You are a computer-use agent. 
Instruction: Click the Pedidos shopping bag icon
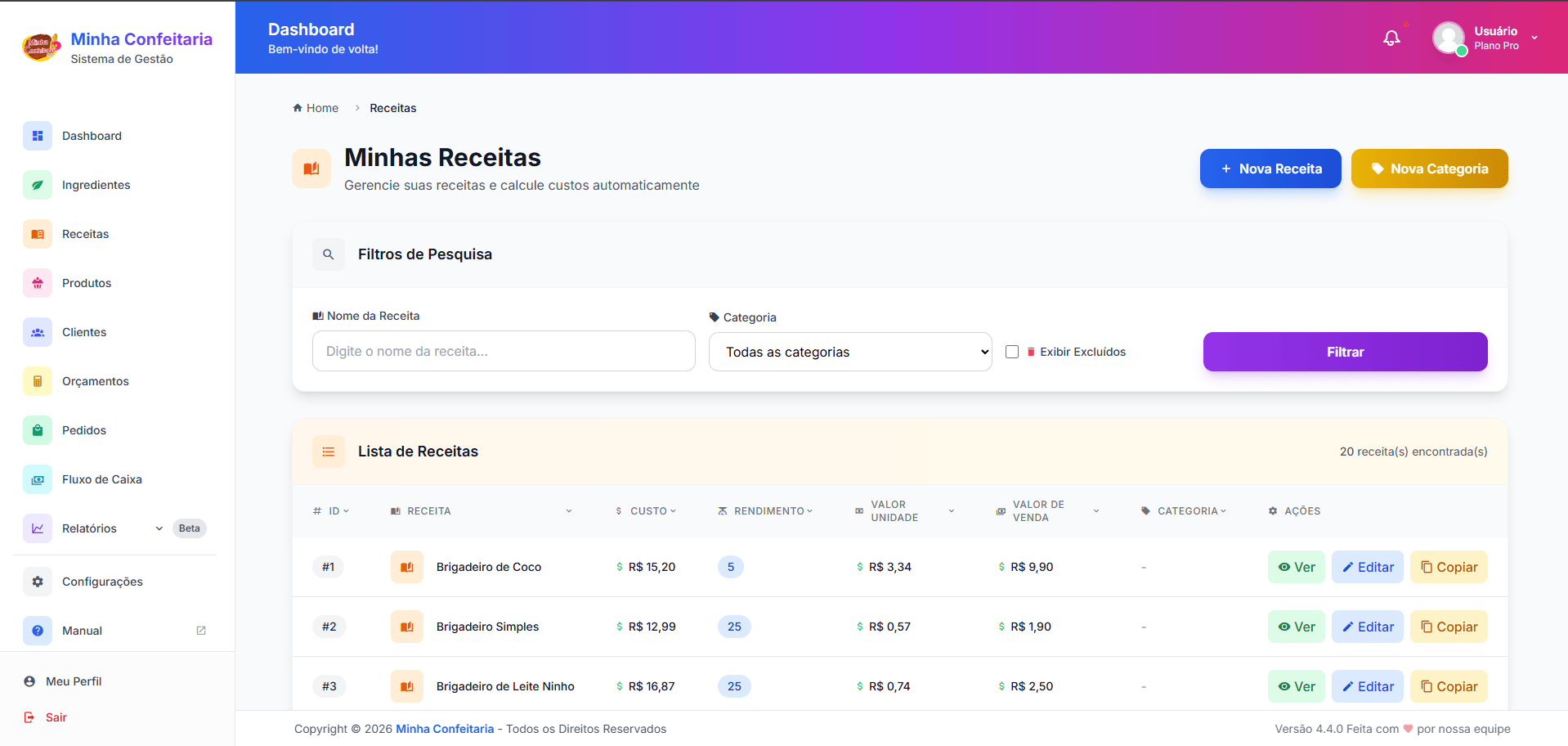click(38, 430)
